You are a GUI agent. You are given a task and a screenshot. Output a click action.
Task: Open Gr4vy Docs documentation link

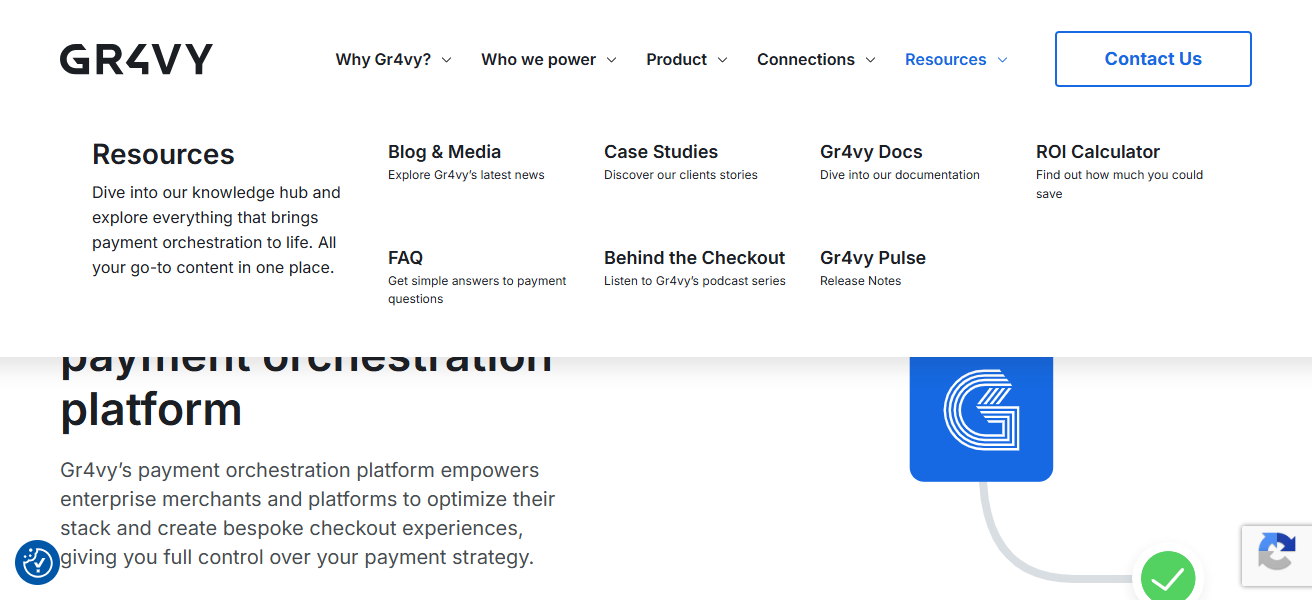[871, 152]
